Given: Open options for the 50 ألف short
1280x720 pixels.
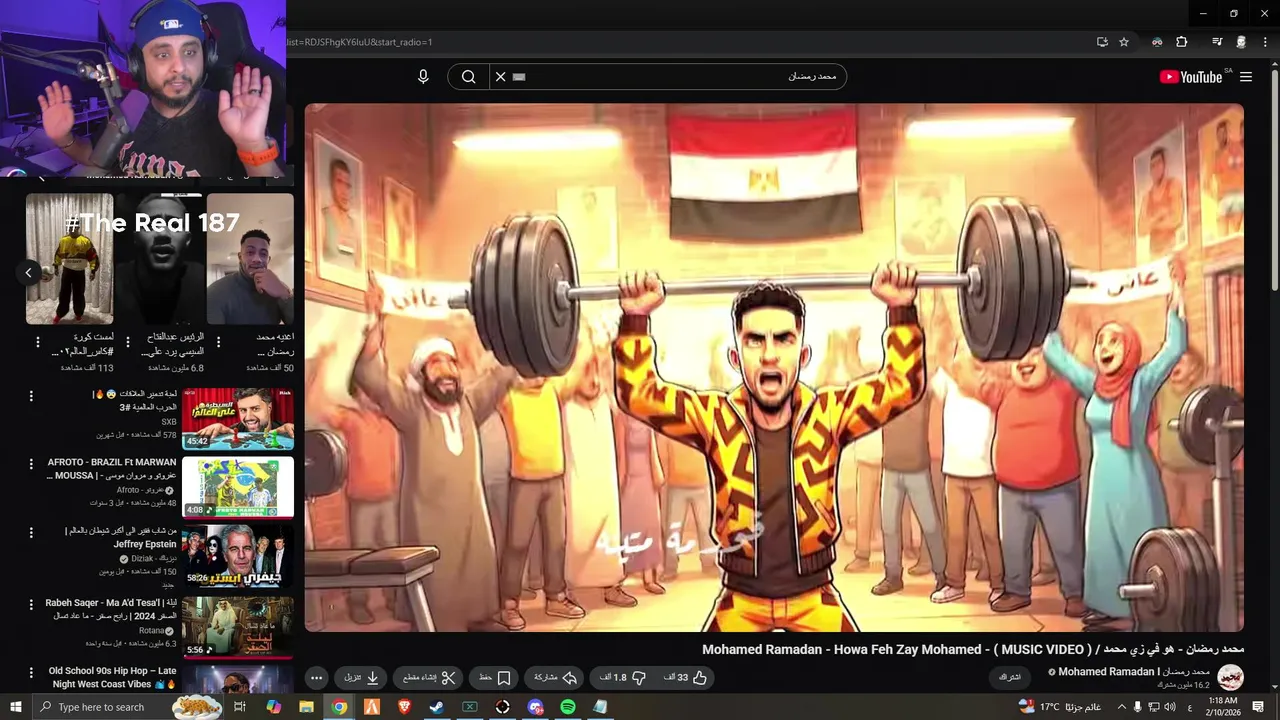Looking at the screenshot, I should (x=218, y=342).
